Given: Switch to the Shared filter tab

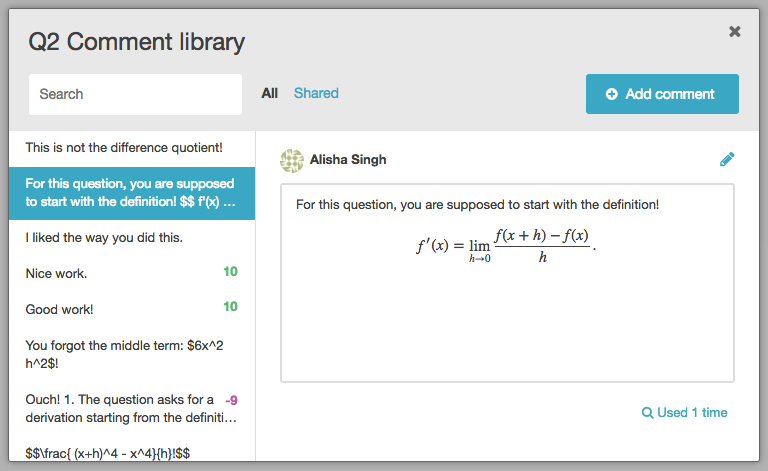Looking at the screenshot, I should [x=316, y=93].
